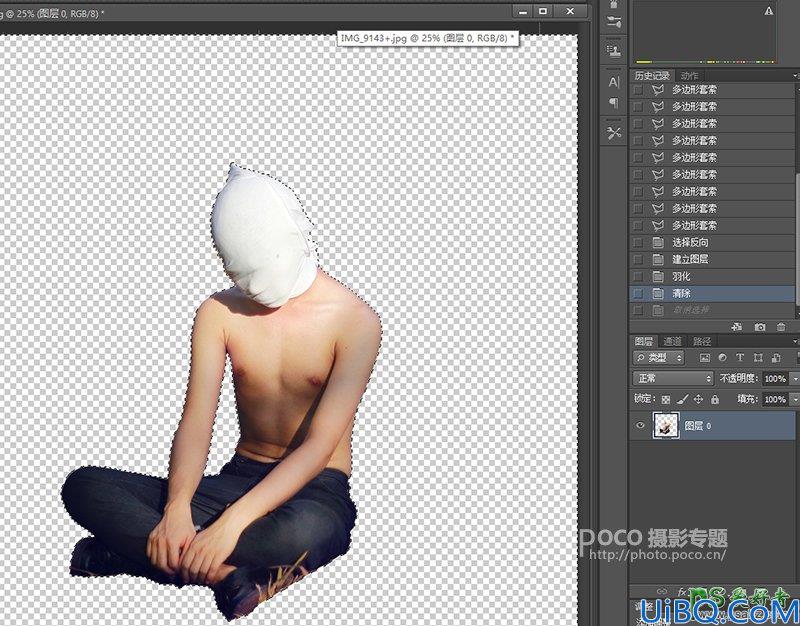
Task: Switch to the 动作 tab
Action: pyautogui.click(x=689, y=76)
